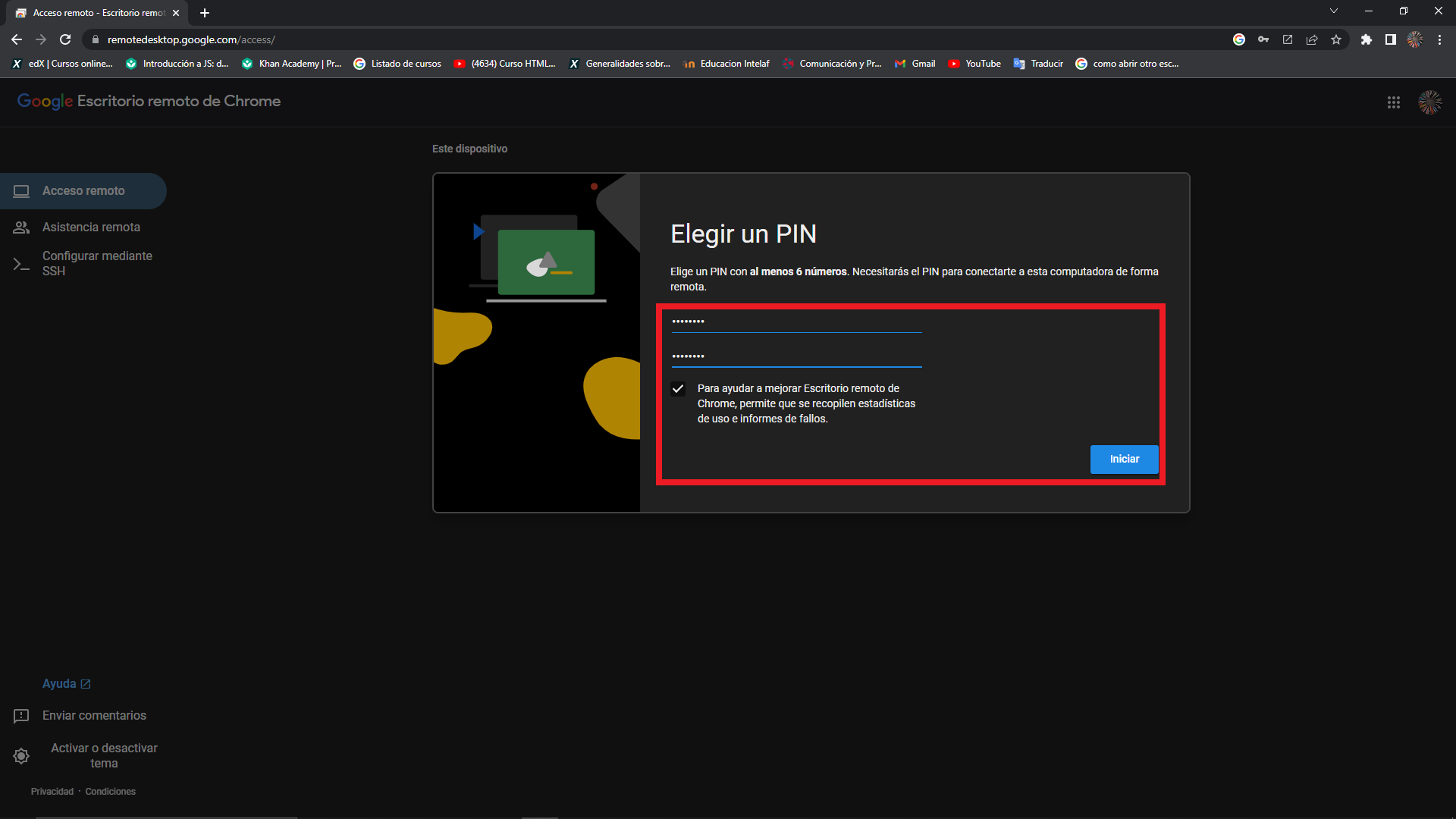Click the confirm PIN input field

coord(795,356)
